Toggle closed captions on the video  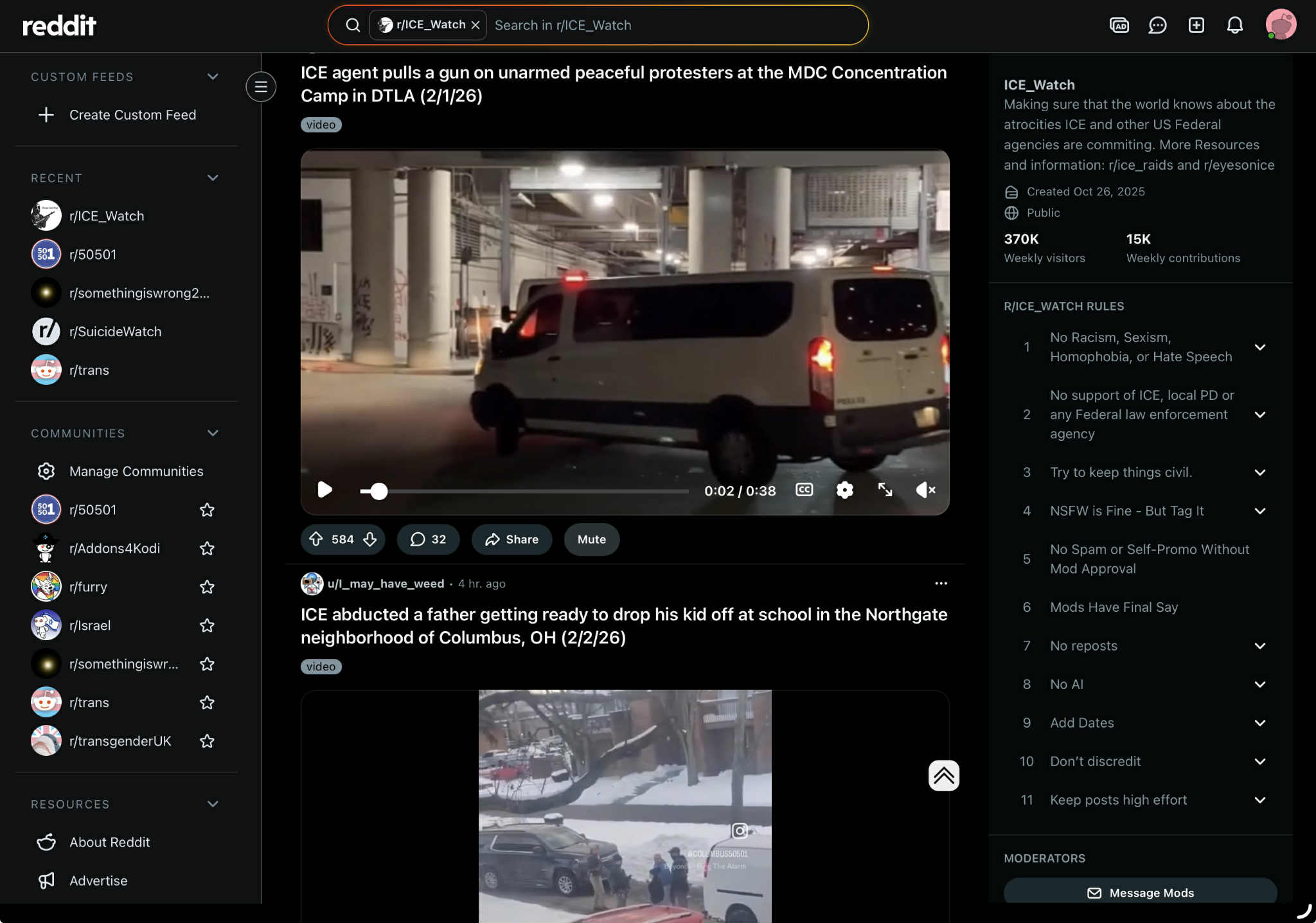pyautogui.click(x=804, y=490)
